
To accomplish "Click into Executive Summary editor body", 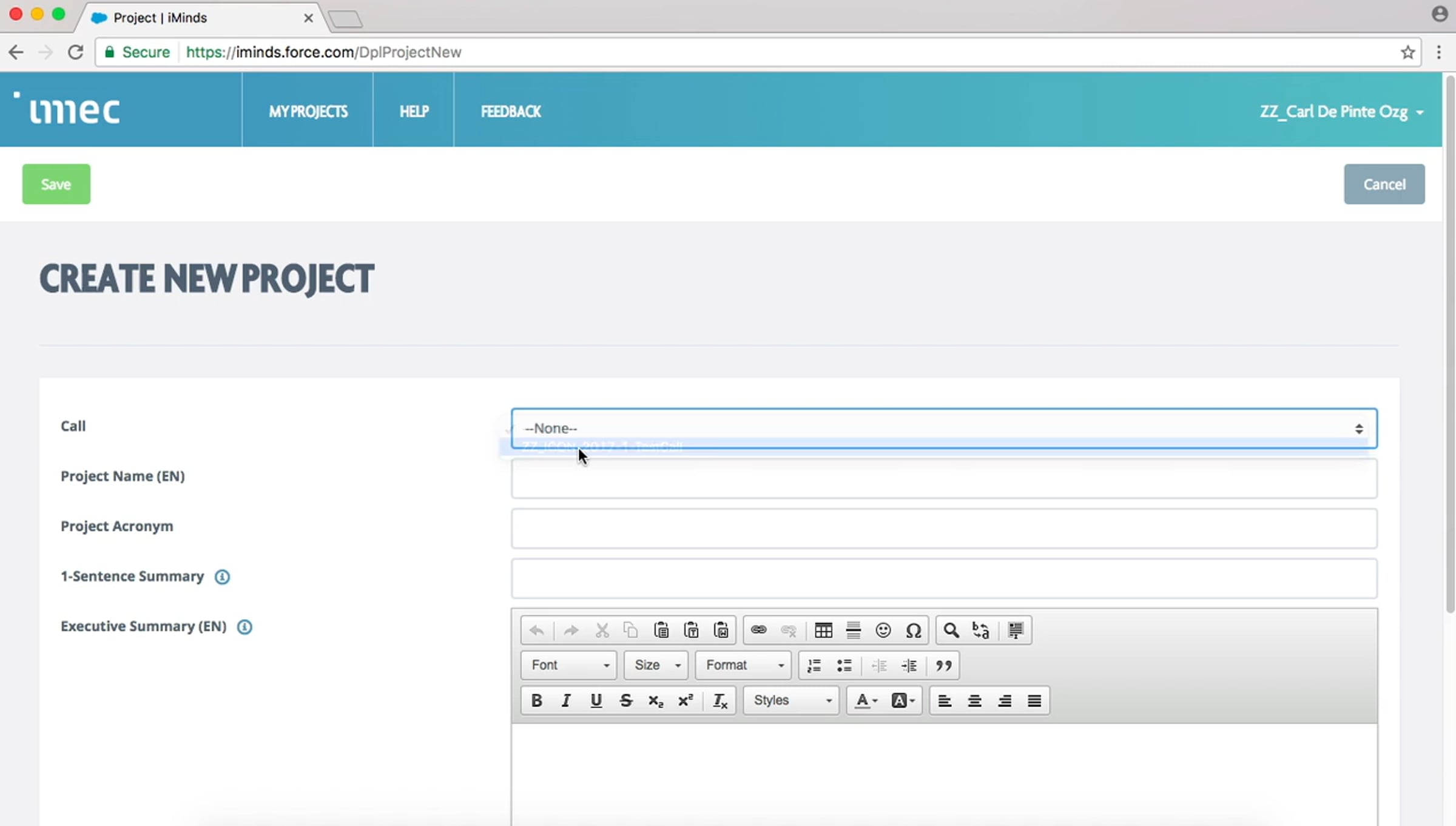I will (944, 774).
